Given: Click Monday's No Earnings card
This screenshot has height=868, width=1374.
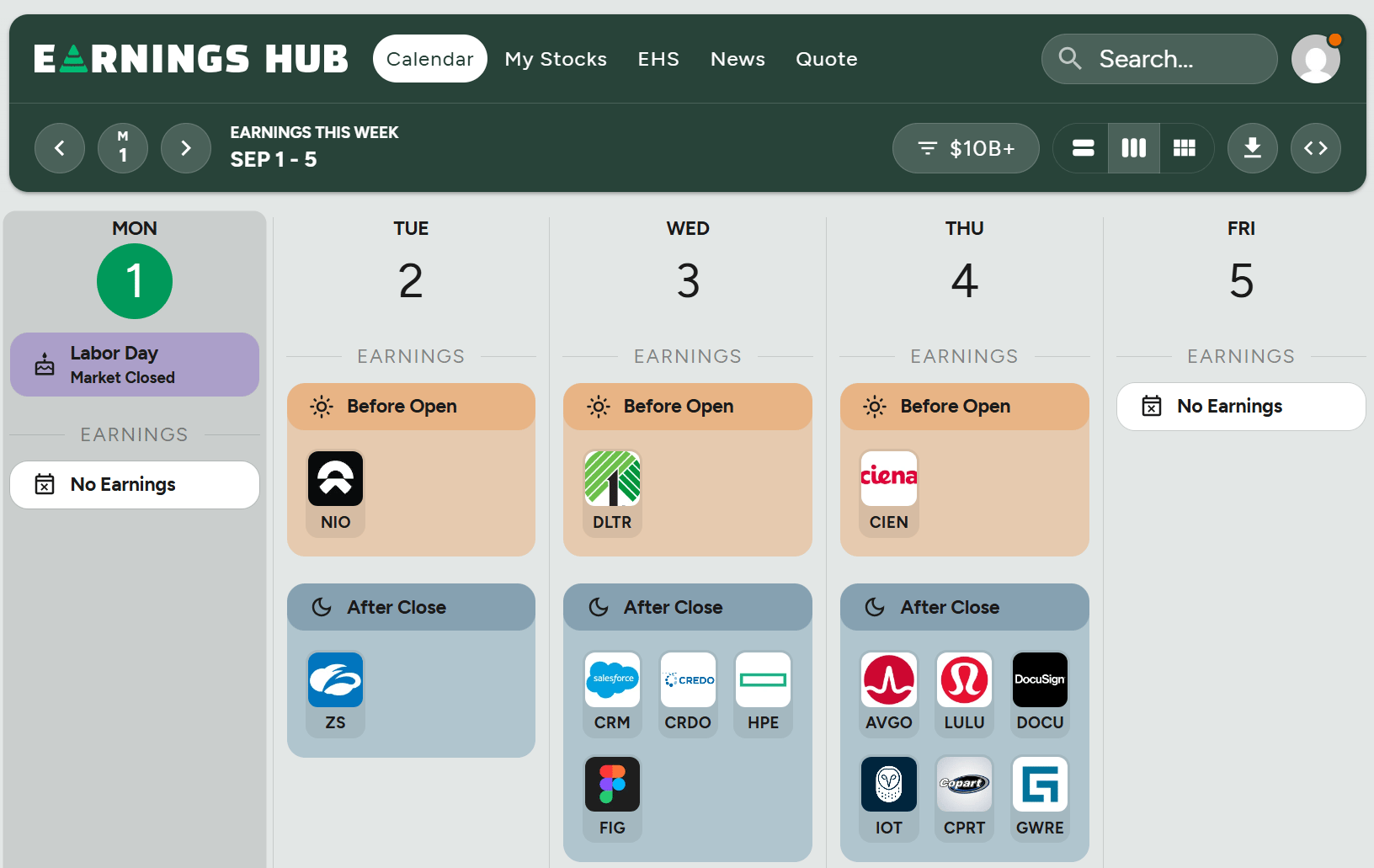Looking at the screenshot, I should tap(135, 485).
